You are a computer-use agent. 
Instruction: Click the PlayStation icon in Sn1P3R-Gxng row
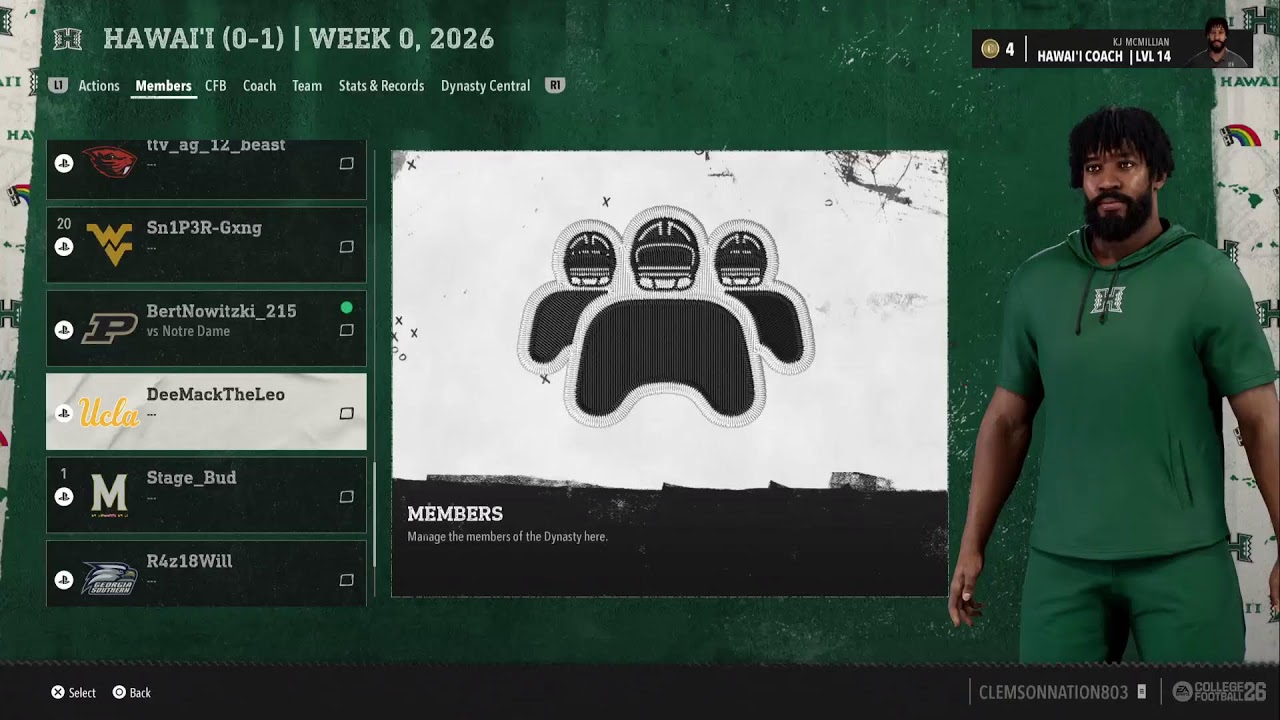[x=64, y=246]
